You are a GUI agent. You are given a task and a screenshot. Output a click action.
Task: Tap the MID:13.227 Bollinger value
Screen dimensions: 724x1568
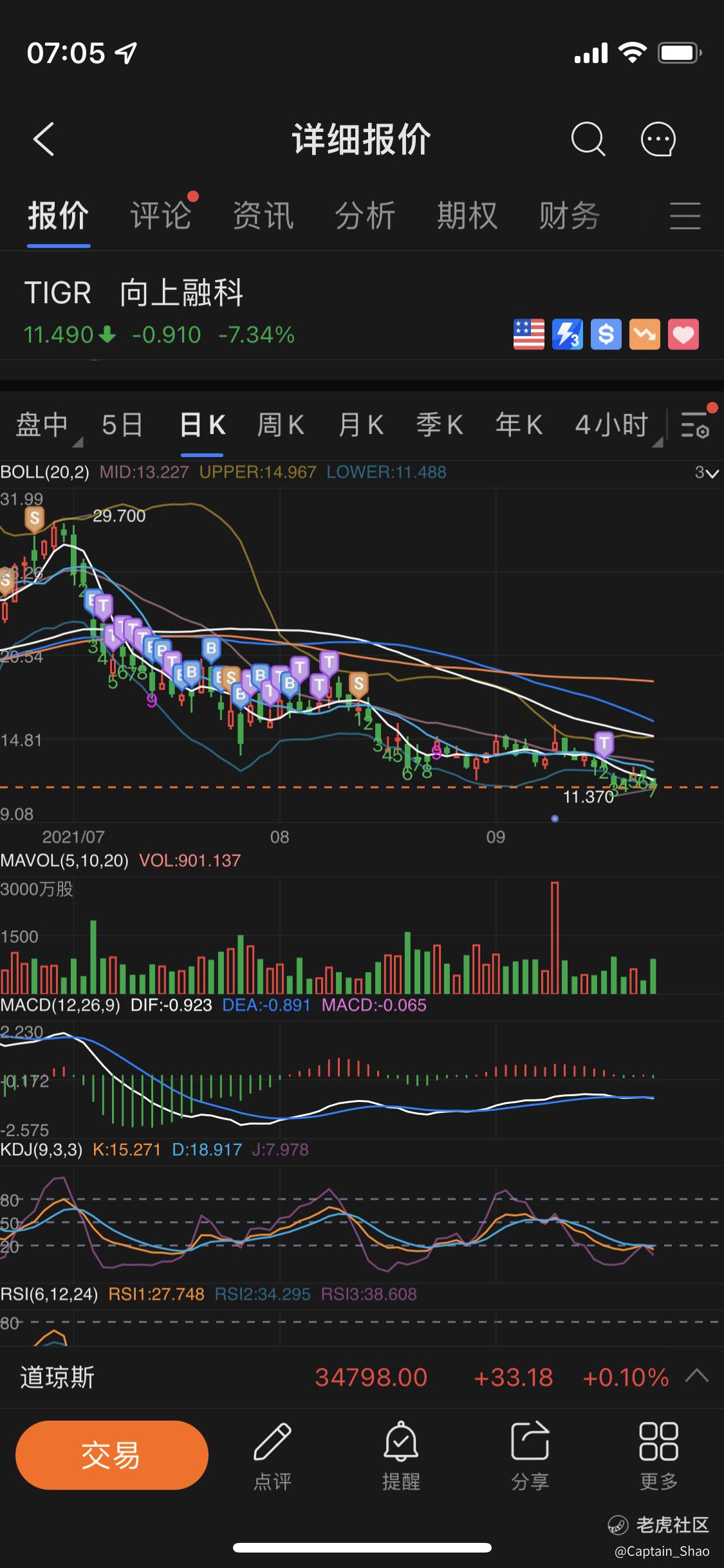point(144,472)
